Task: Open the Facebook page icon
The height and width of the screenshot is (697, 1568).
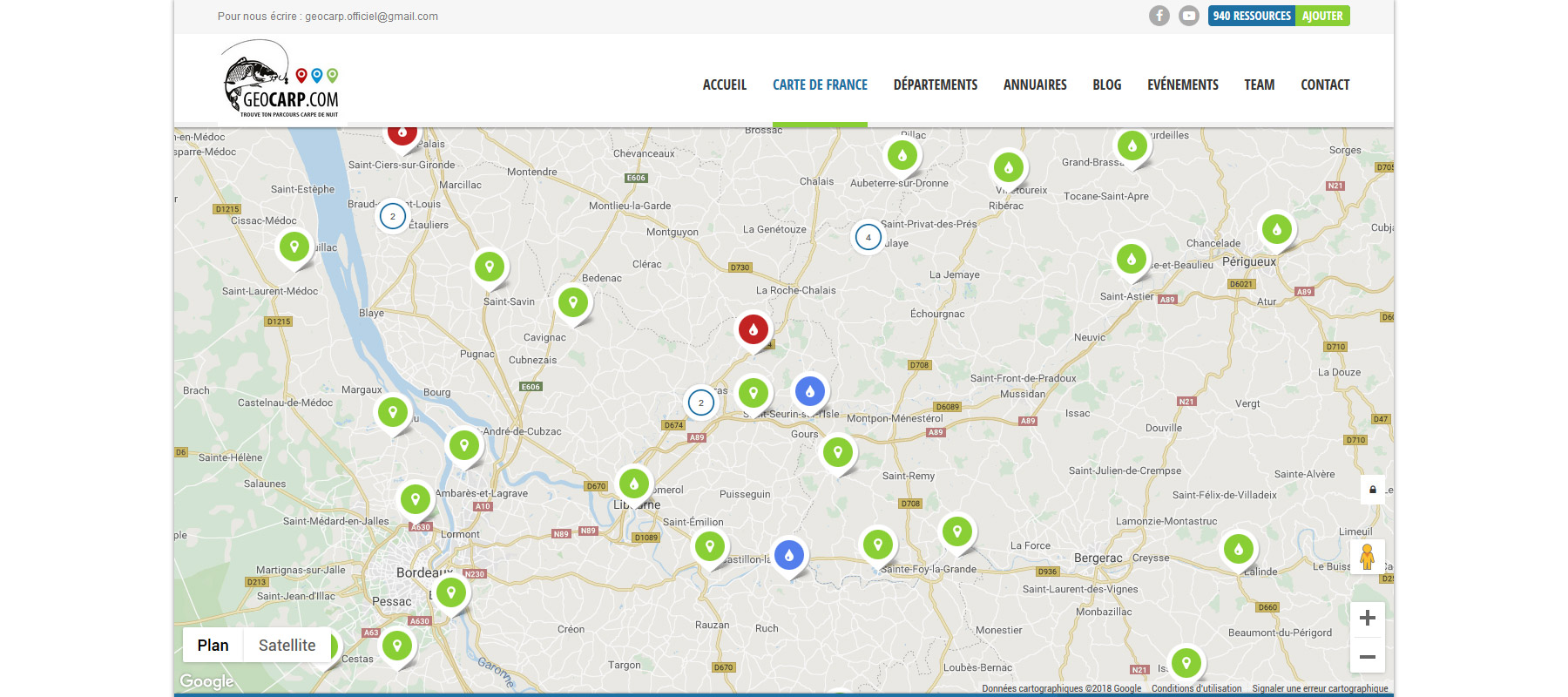Action: click(1159, 16)
